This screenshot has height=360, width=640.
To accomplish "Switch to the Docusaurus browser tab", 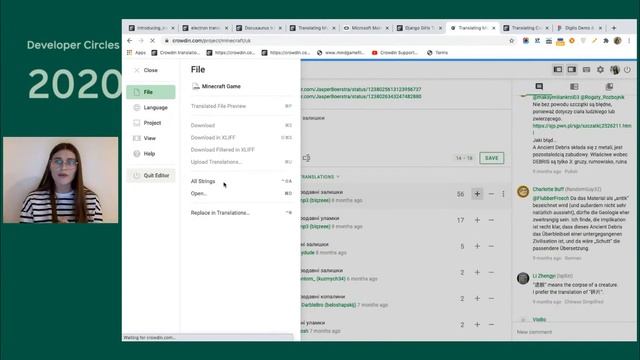I will click(x=258, y=28).
